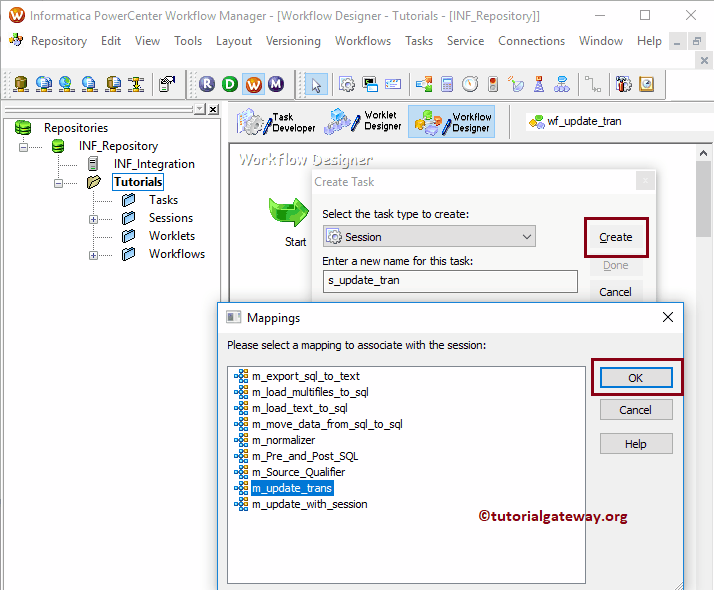Screen dimensions: 714x590
Task: Click the scheduler clock toolbar icon
Action: [x=647, y=84]
